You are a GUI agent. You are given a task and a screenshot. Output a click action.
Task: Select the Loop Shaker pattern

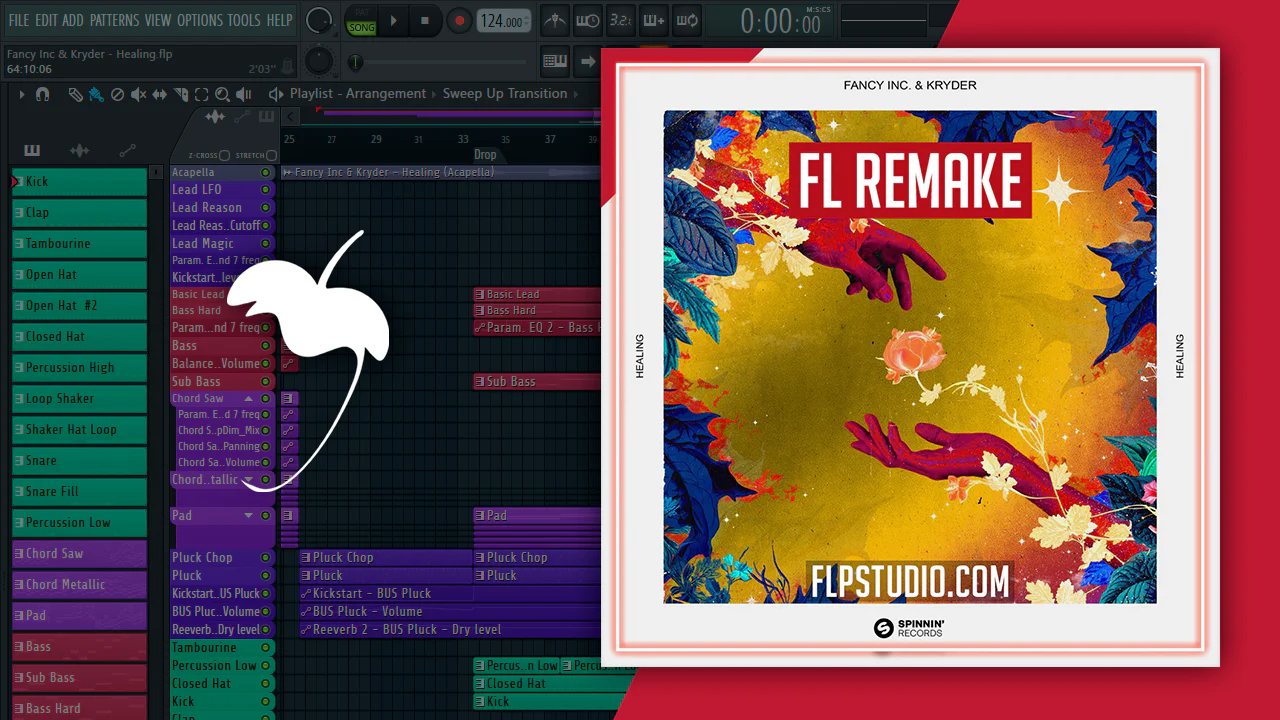point(80,399)
